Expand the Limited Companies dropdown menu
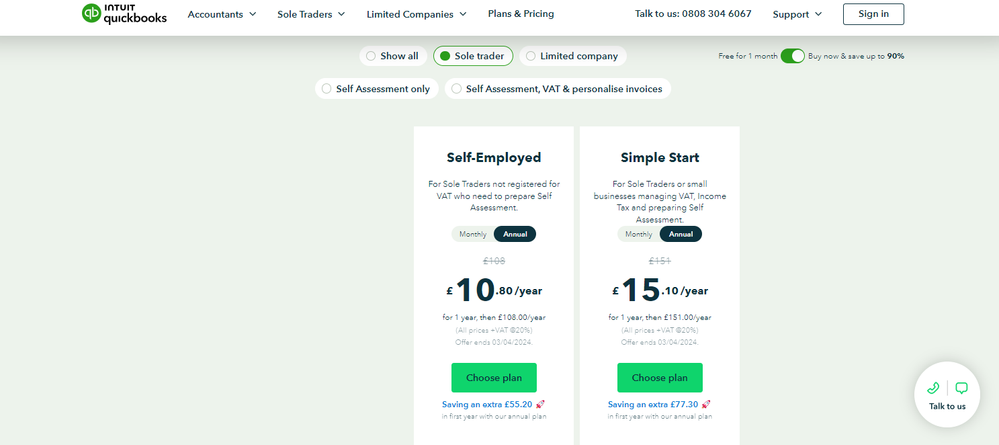This screenshot has height=445, width=999. [x=416, y=14]
